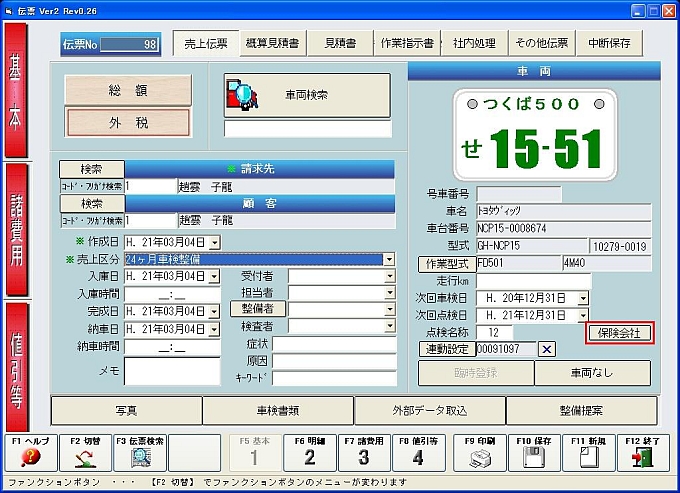Open the 作成日 date dropdown
This screenshot has width=680, height=493.
(x=214, y=242)
